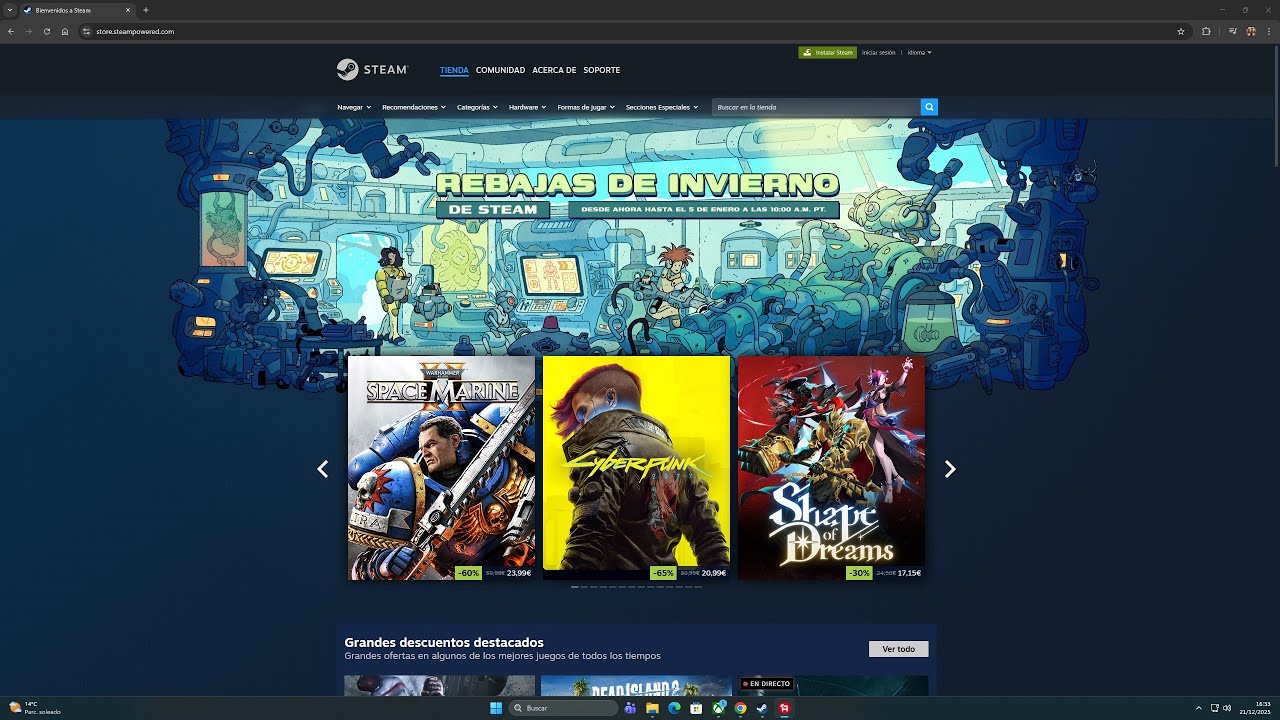This screenshot has height=720, width=1280.
Task: Expand the Recomendaciones dropdown
Action: pyautogui.click(x=414, y=107)
